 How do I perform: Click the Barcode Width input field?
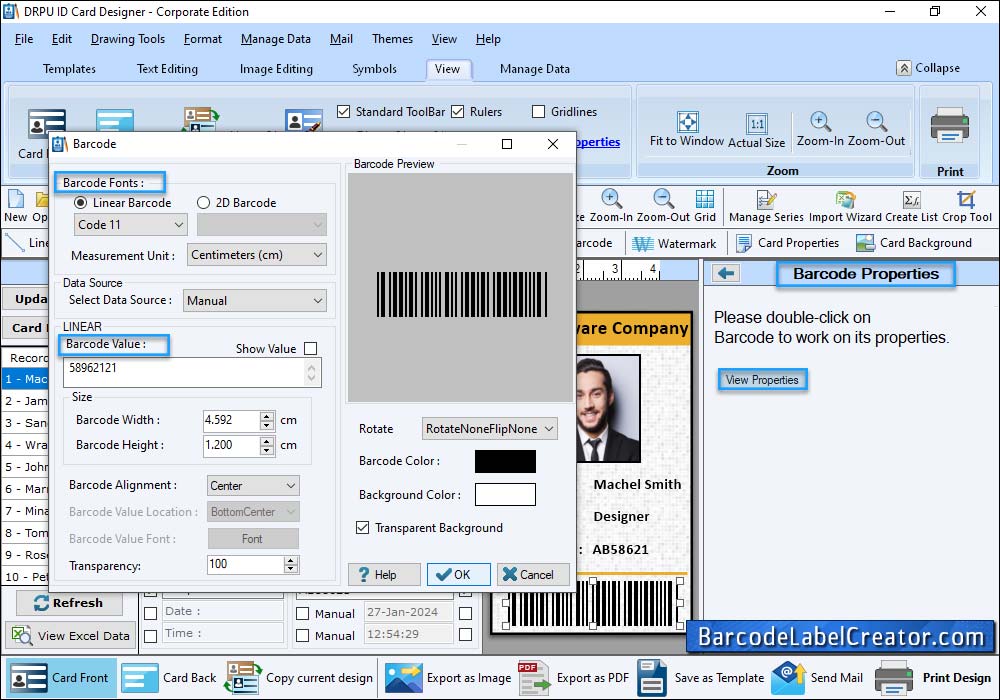(x=232, y=420)
